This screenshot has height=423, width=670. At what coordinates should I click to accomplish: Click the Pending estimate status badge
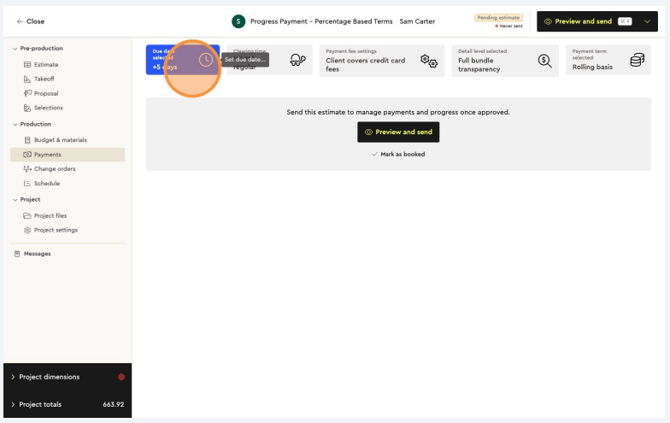pyautogui.click(x=499, y=17)
